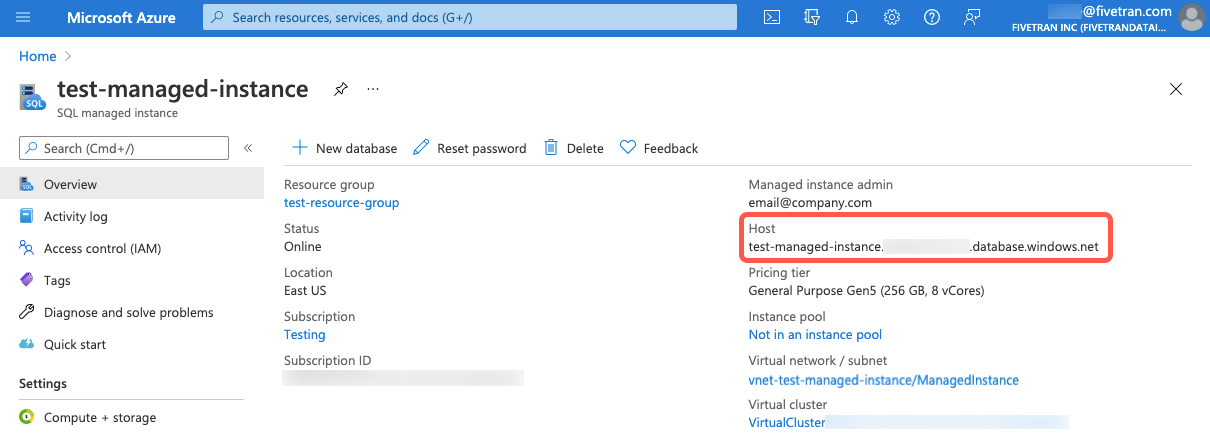Show the notifications bell

852,17
